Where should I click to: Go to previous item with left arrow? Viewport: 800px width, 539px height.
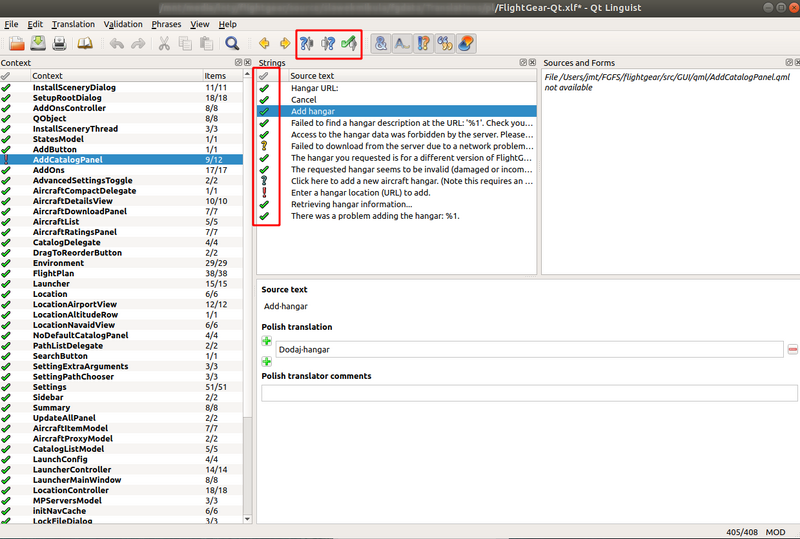(264, 44)
